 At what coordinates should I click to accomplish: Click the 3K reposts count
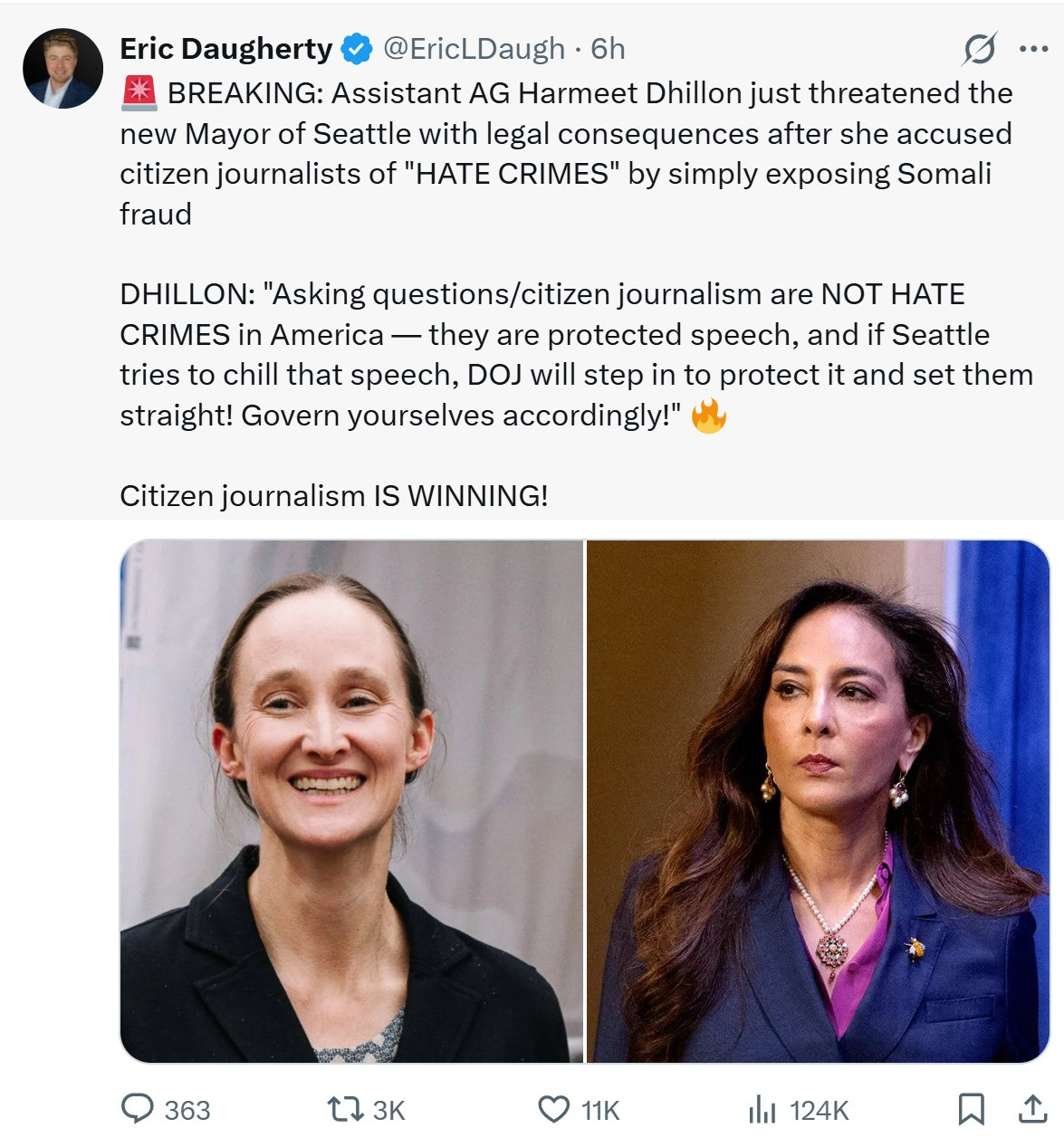pyautogui.click(x=389, y=1111)
